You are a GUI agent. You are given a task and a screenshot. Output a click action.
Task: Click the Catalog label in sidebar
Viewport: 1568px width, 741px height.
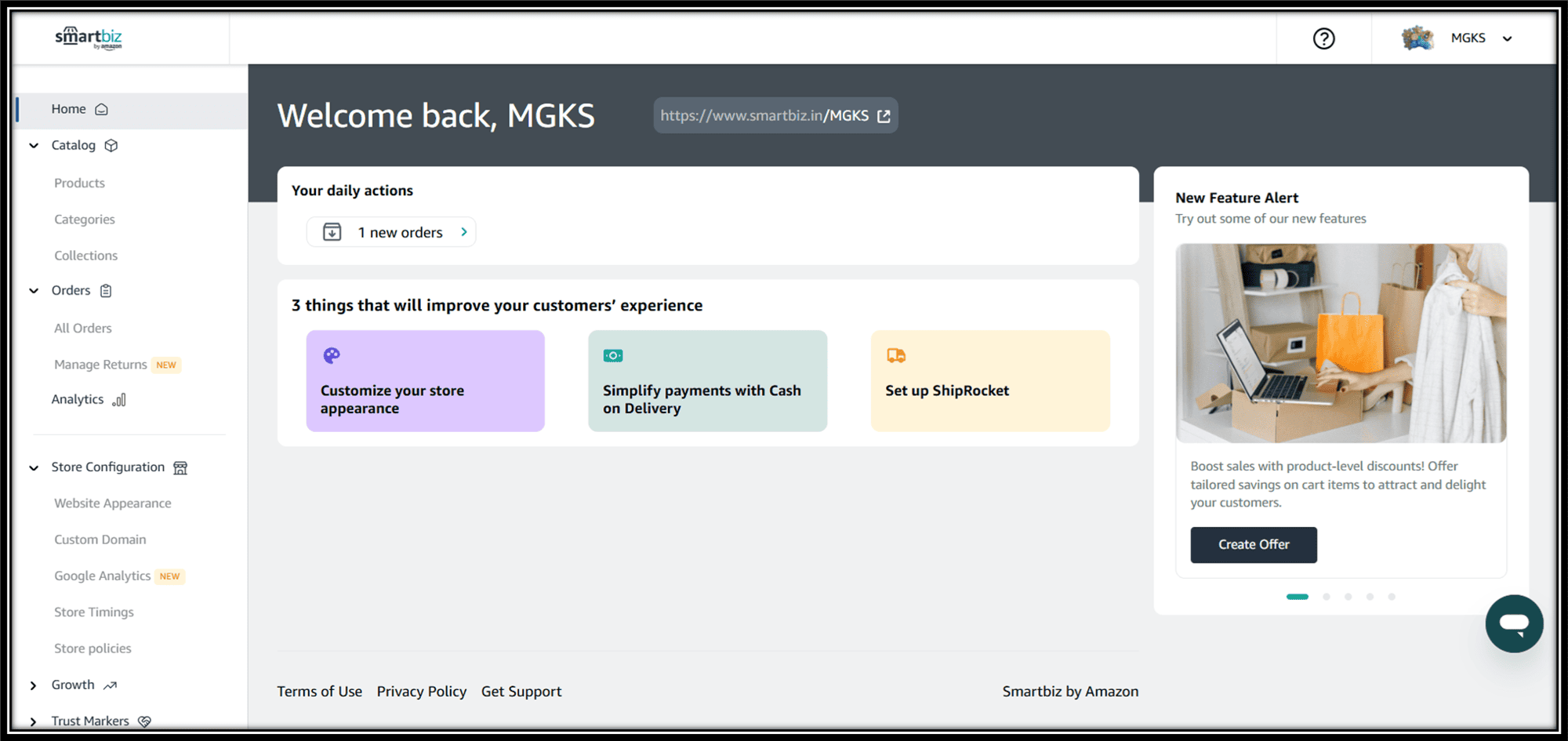coord(74,146)
